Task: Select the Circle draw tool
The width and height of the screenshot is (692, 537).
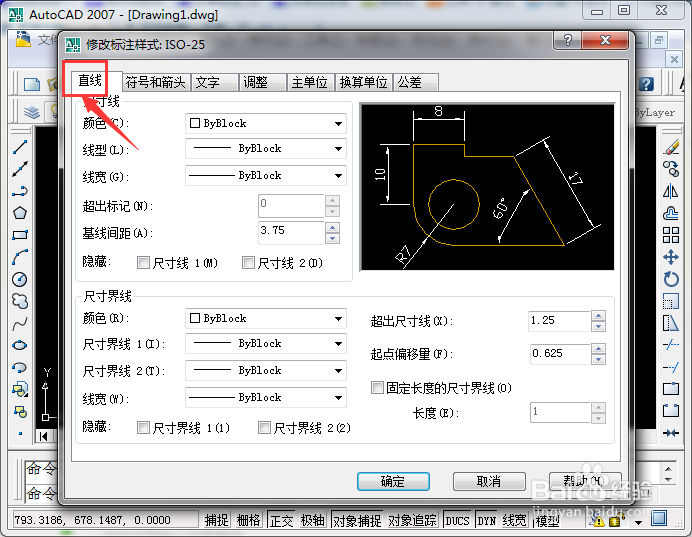Action: tap(20, 279)
